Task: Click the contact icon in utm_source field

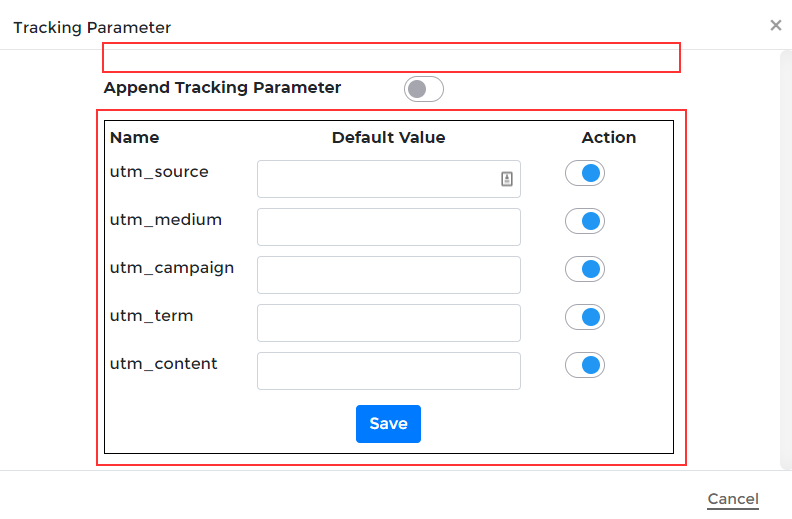Action: pyautogui.click(x=507, y=179)
